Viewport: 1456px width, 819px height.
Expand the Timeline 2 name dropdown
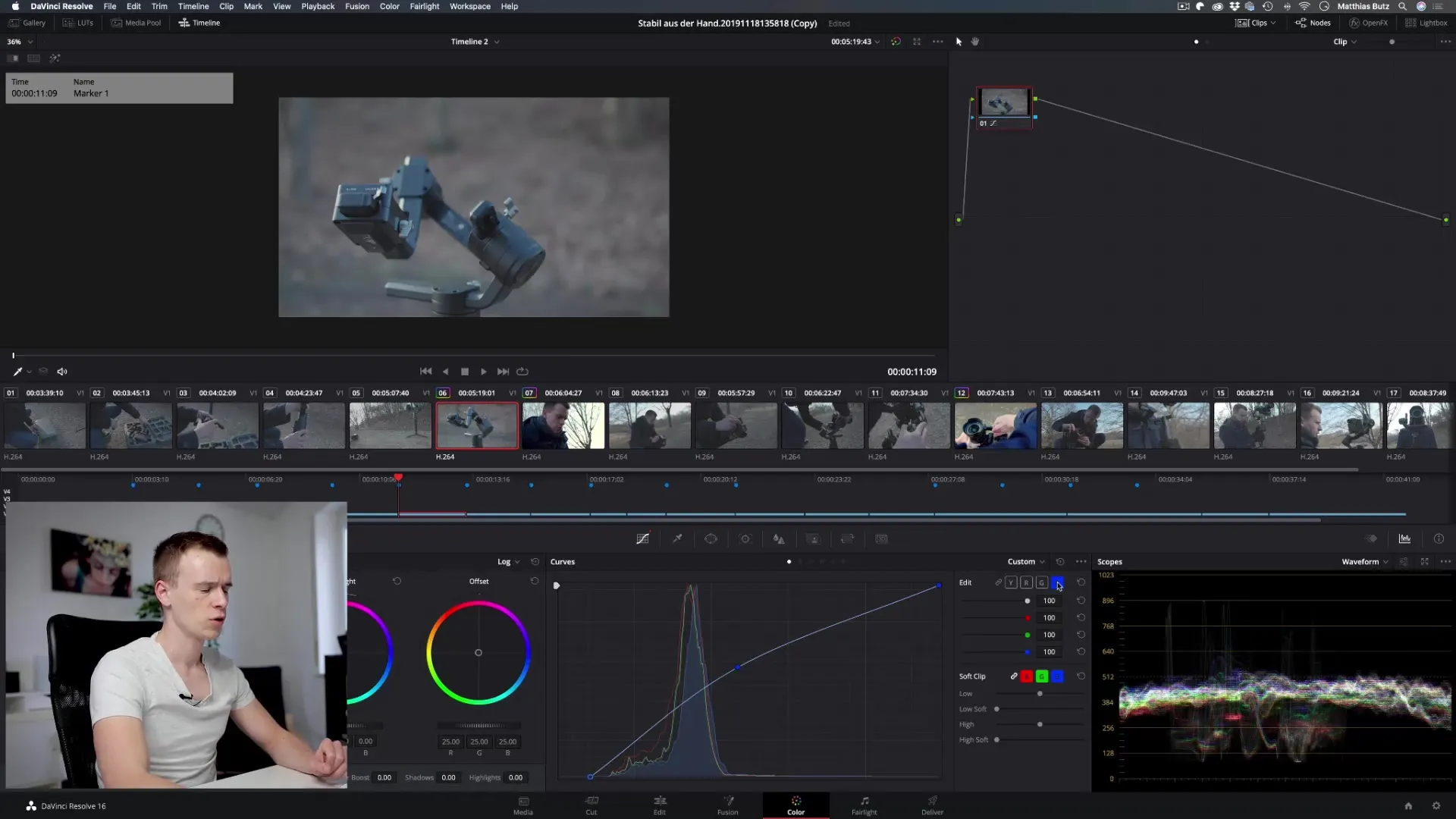[x=497, y=42]
